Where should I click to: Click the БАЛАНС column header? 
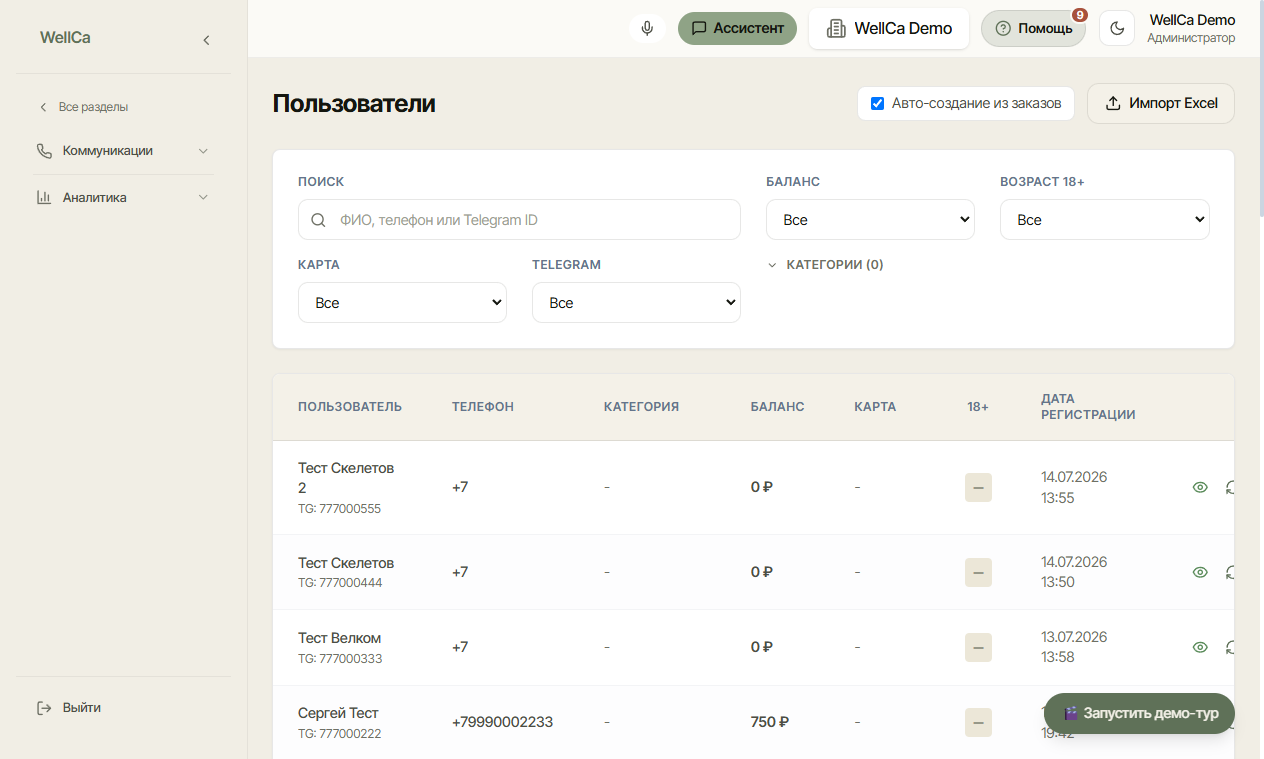pyautogui.click(x=778, y=407)
